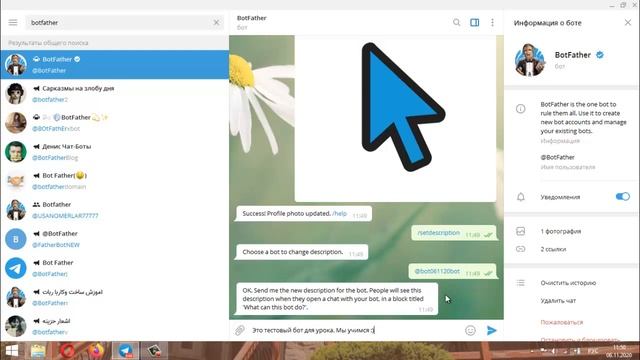Open the hamburger main menu

click(x=13, y=22)
